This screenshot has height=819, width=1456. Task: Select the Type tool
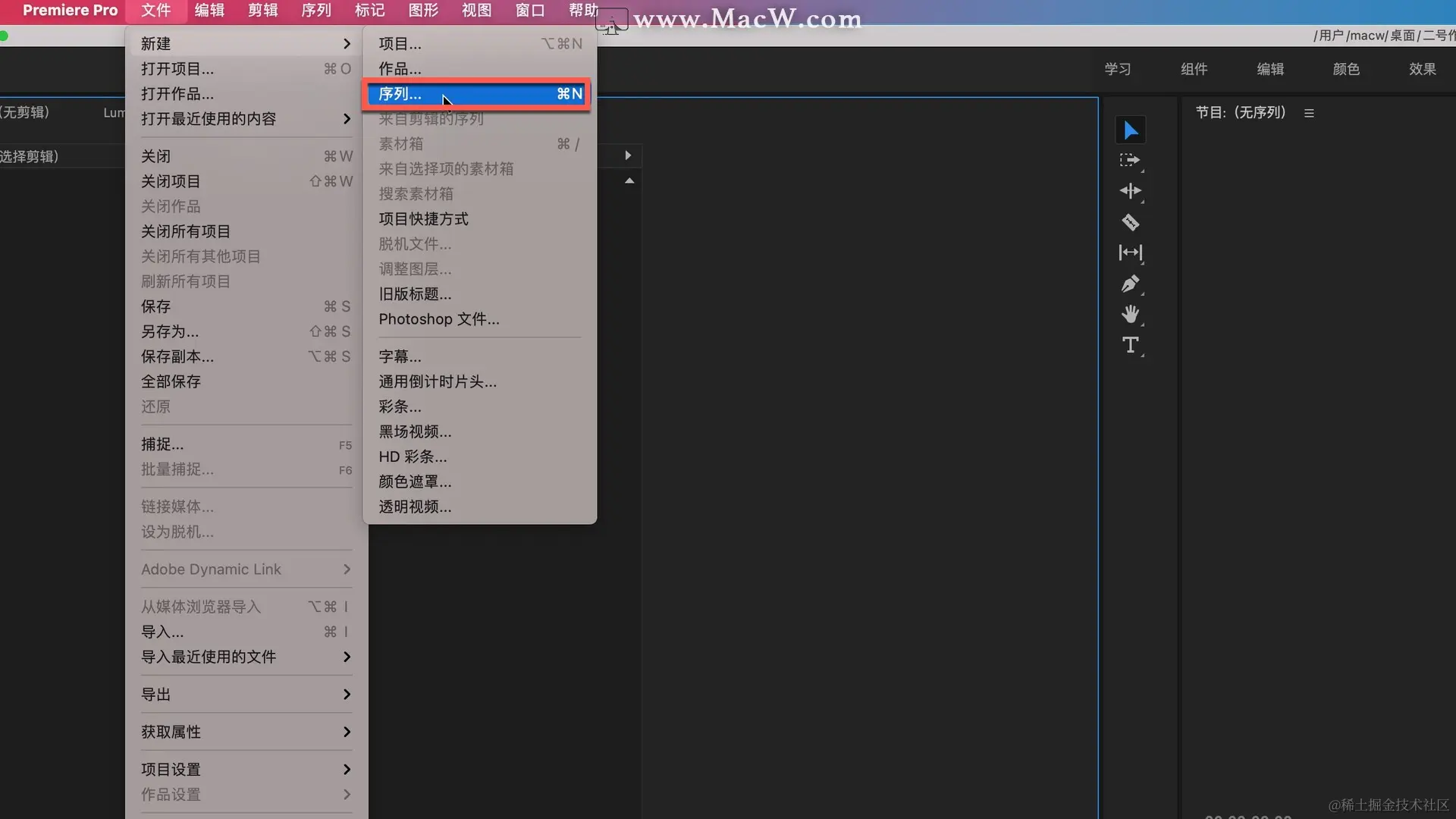pyautogui.click(x=1130, y=345)
